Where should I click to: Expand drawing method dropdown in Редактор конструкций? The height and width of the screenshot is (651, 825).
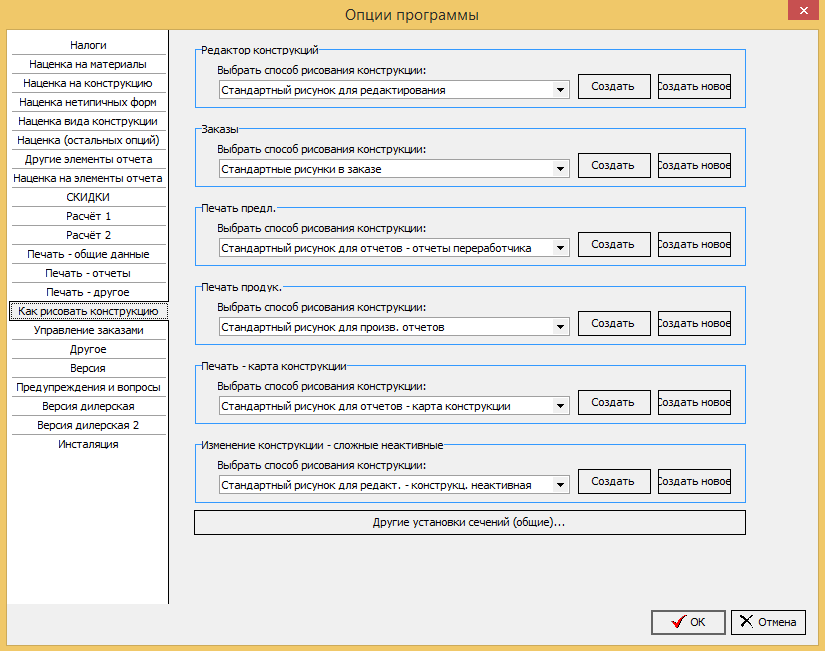(x=560, y=90)
